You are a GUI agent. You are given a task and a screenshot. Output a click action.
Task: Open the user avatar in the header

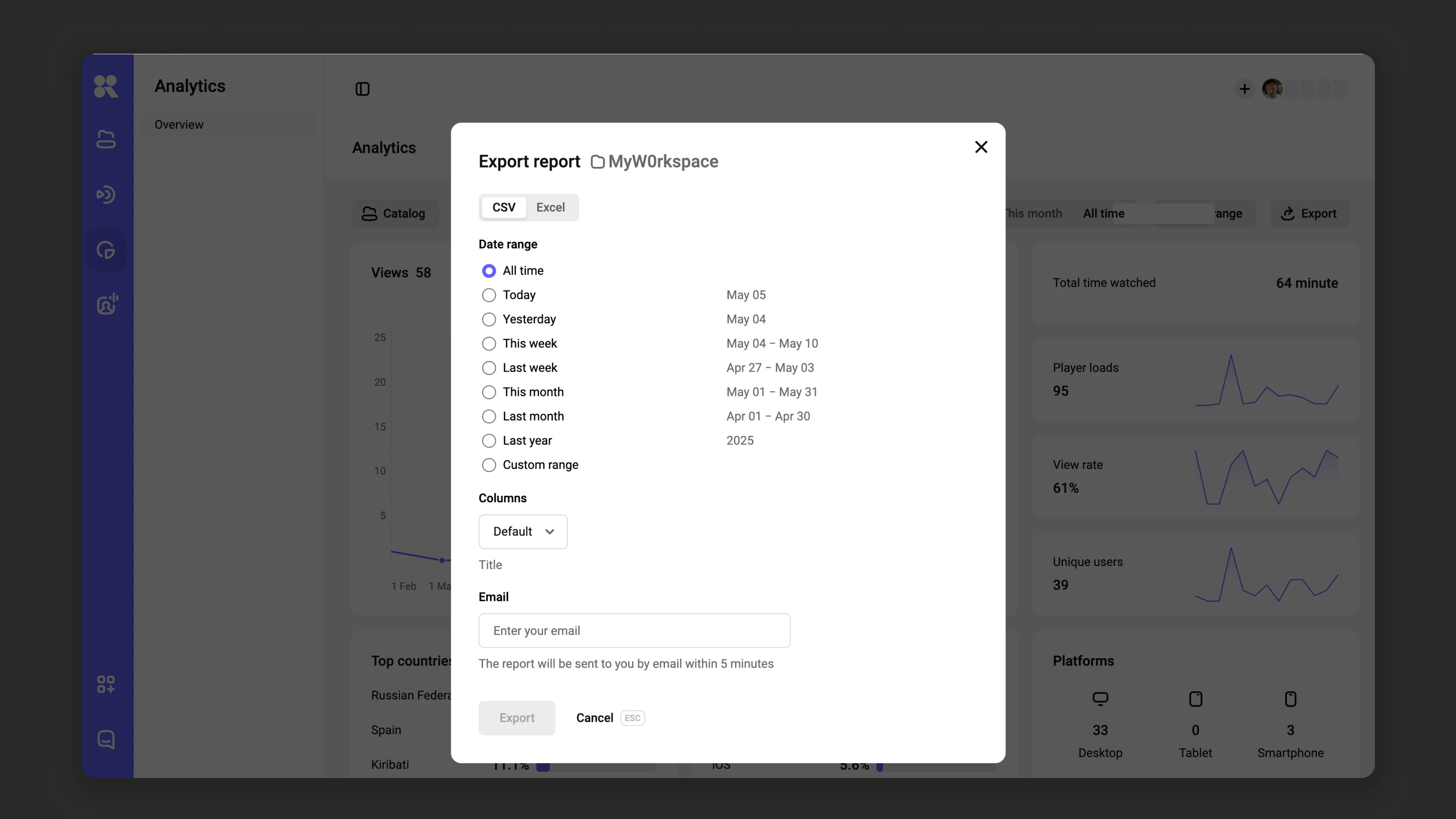[x=1272, y=89]
